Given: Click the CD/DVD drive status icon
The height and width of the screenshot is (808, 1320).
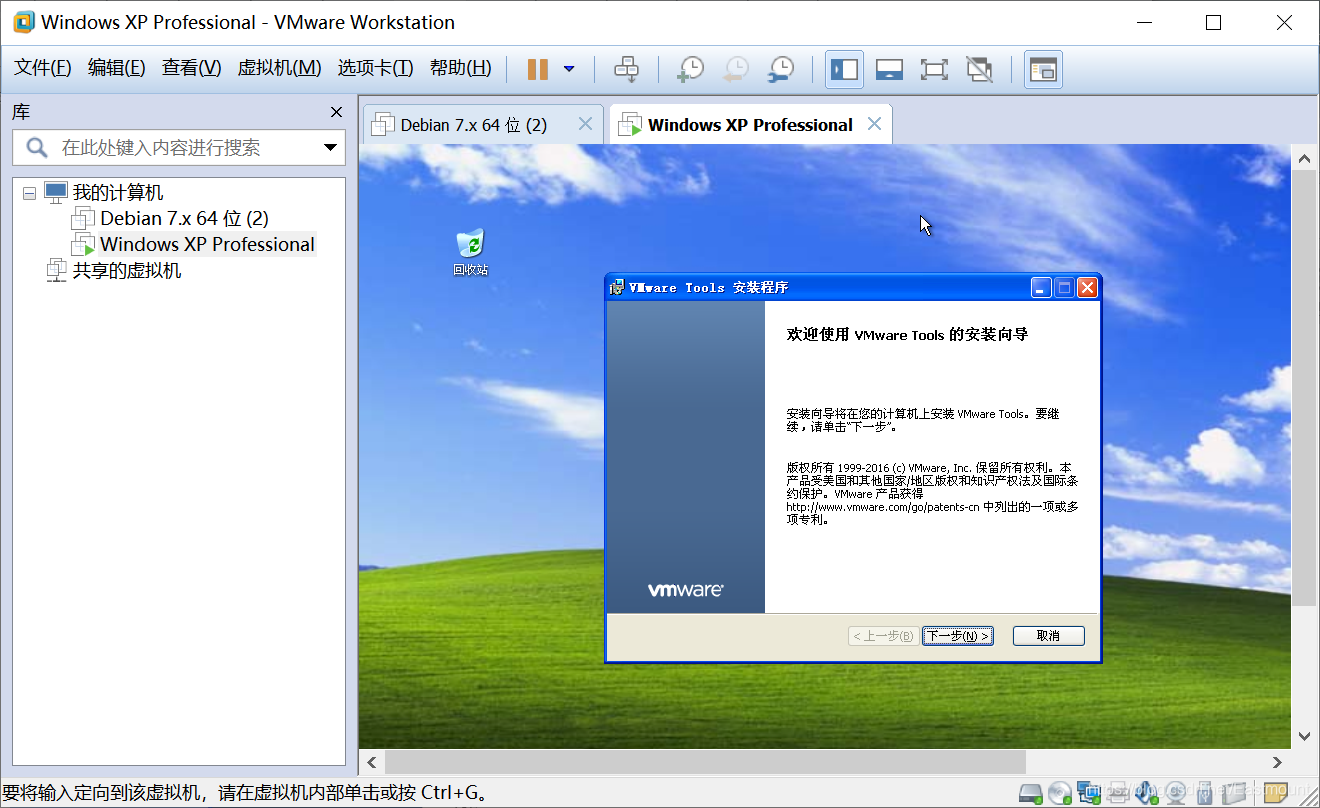Looking at the screenshot, I should click(x=1060, y=794).
